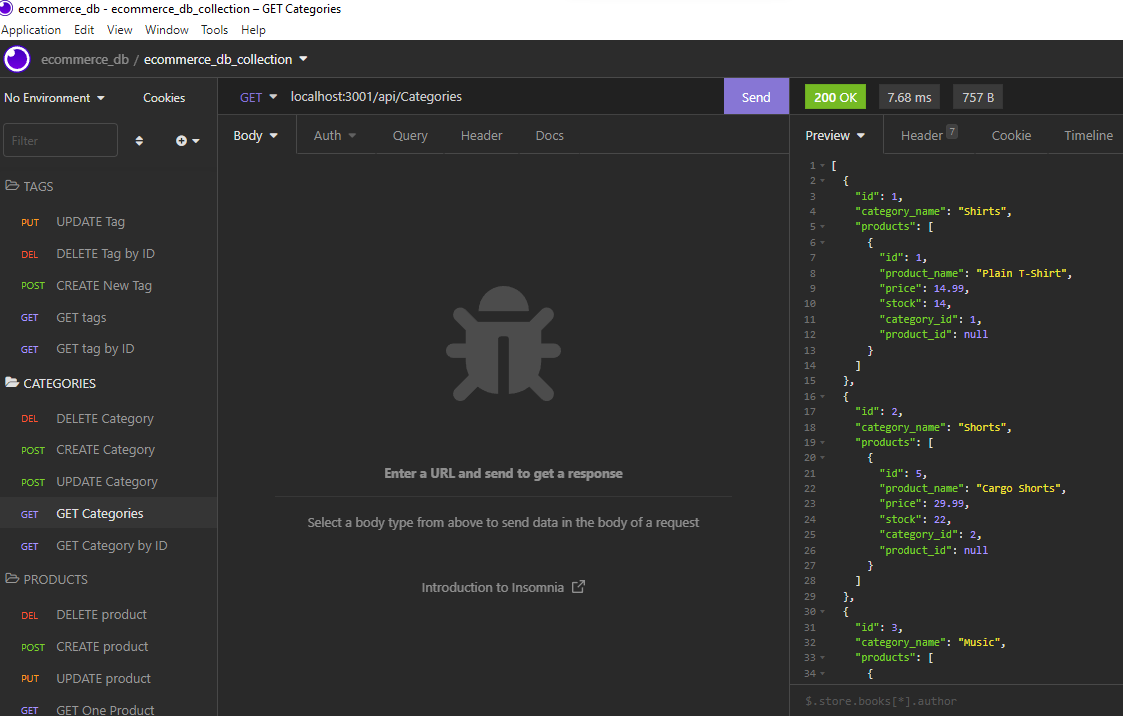This screenshot has height=716, width=1123.
Task: Click the Insomnia icon in the title bar
Action: click(x=8, y=8)
